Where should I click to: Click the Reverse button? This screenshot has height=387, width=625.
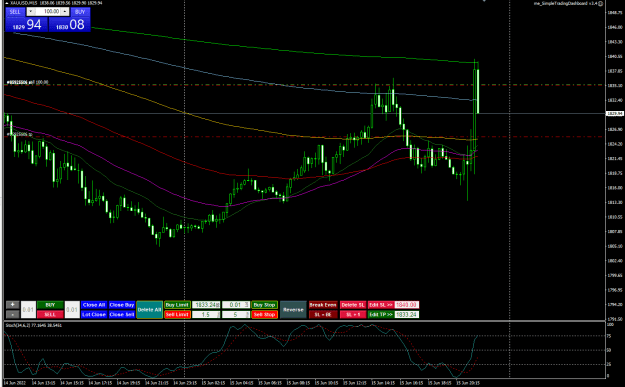293,310
